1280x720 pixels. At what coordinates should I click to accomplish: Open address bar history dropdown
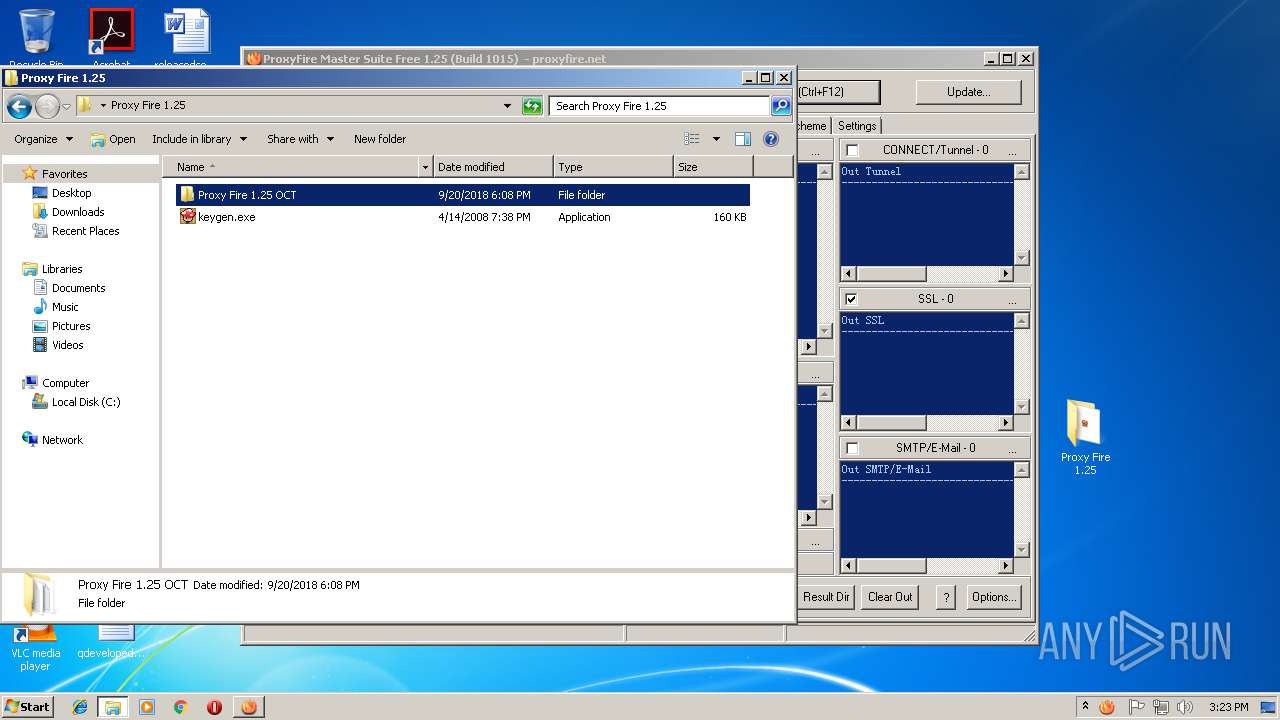coord(507,106)
